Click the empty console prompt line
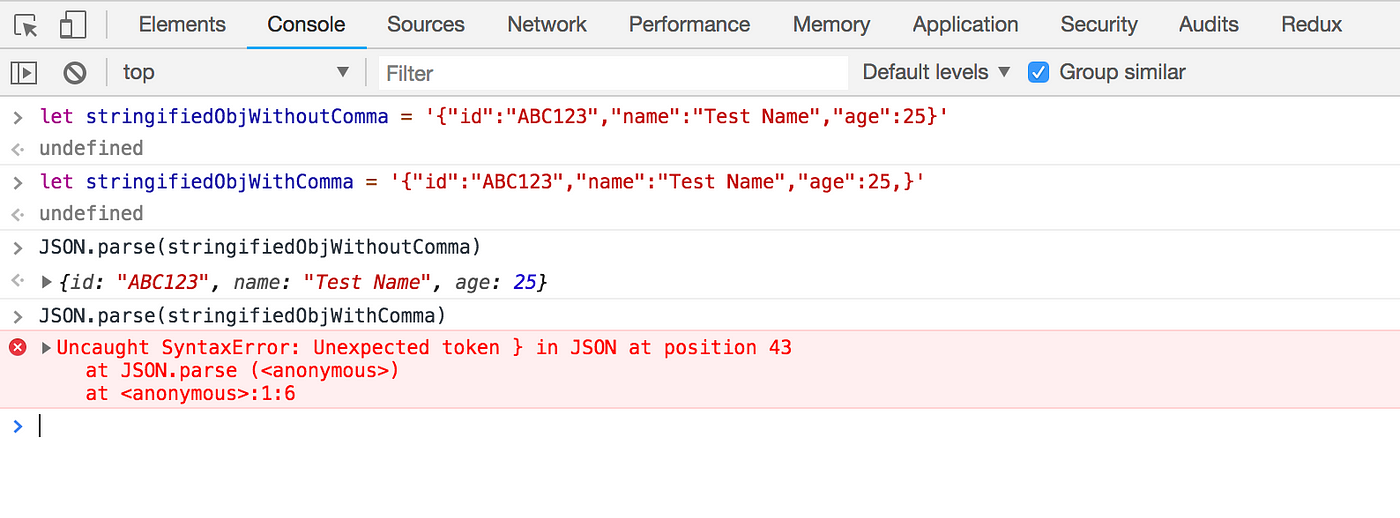The image size is (1400, 518). pos(700,426)
